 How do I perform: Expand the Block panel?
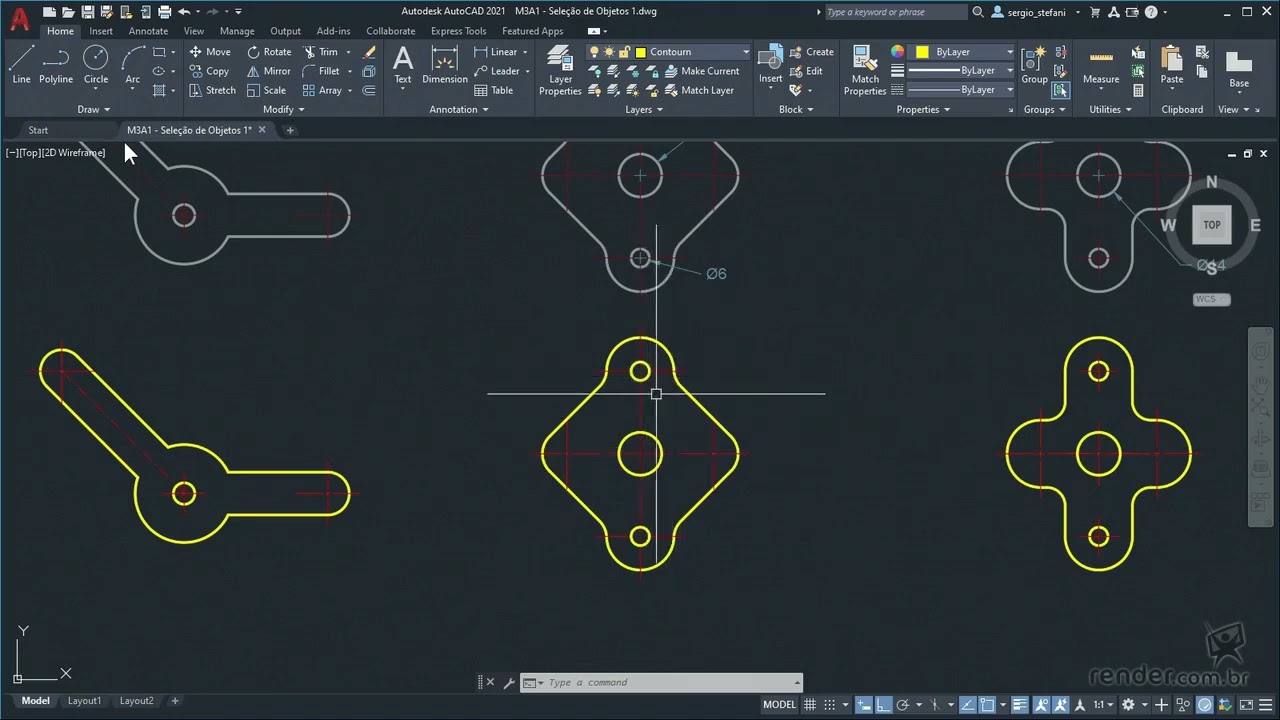(x=796, y=109)
